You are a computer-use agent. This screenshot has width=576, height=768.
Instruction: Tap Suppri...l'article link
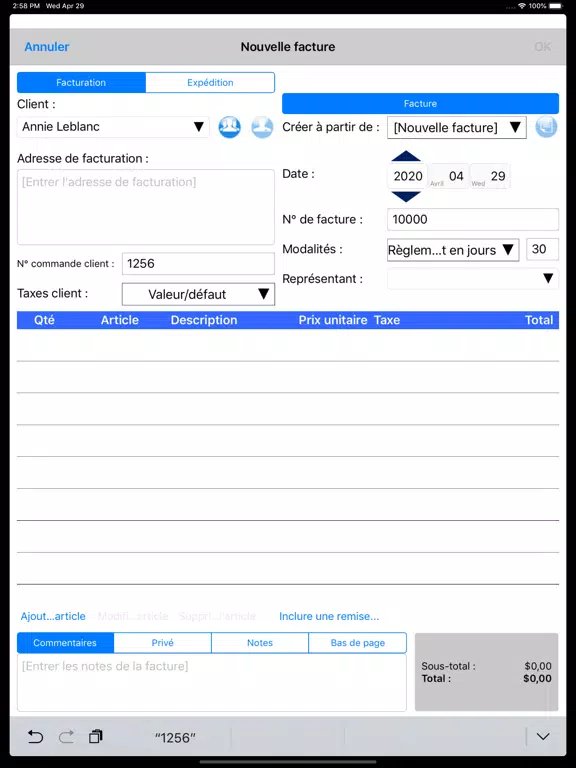217,616
